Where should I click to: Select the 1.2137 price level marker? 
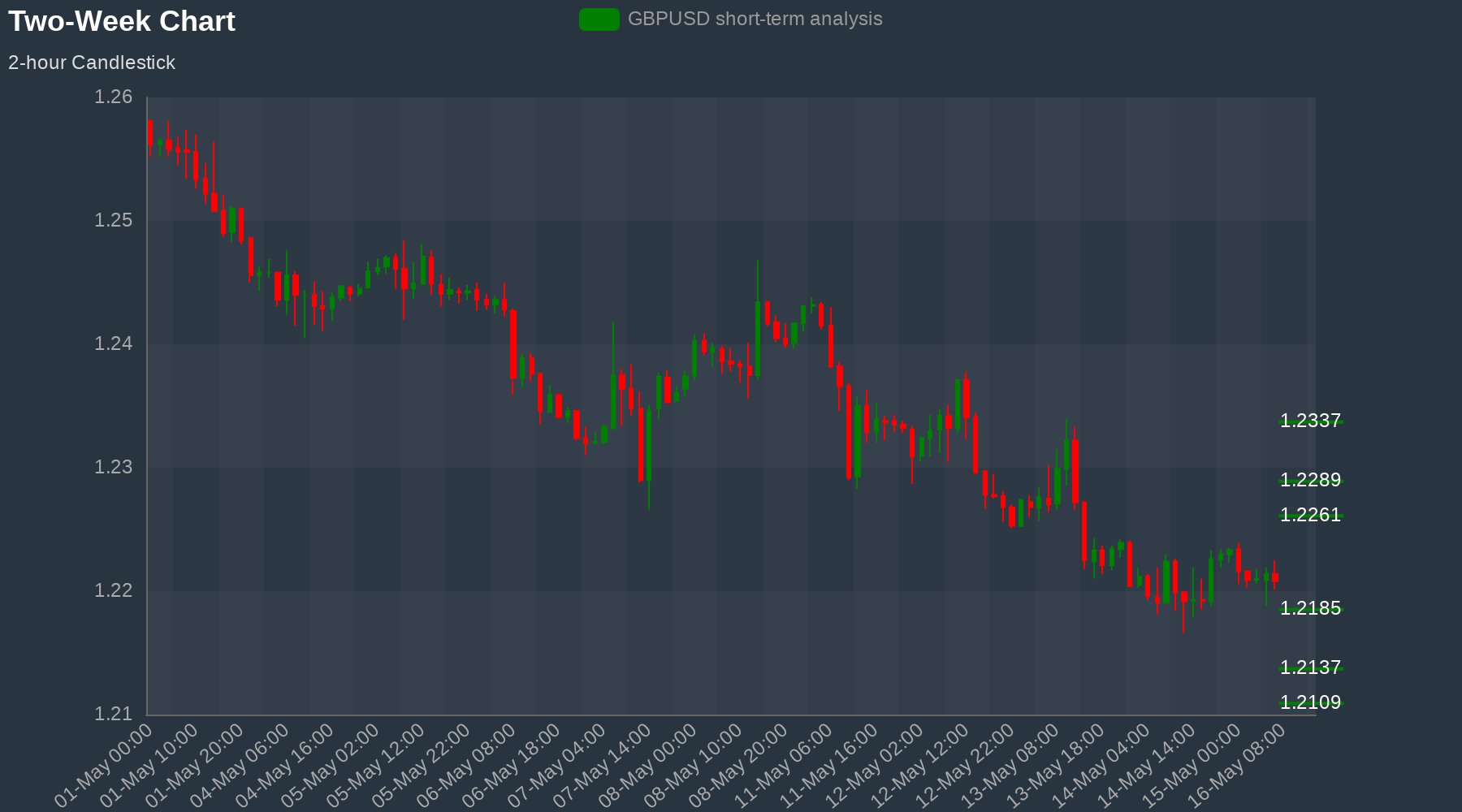tap(1310, 667)
